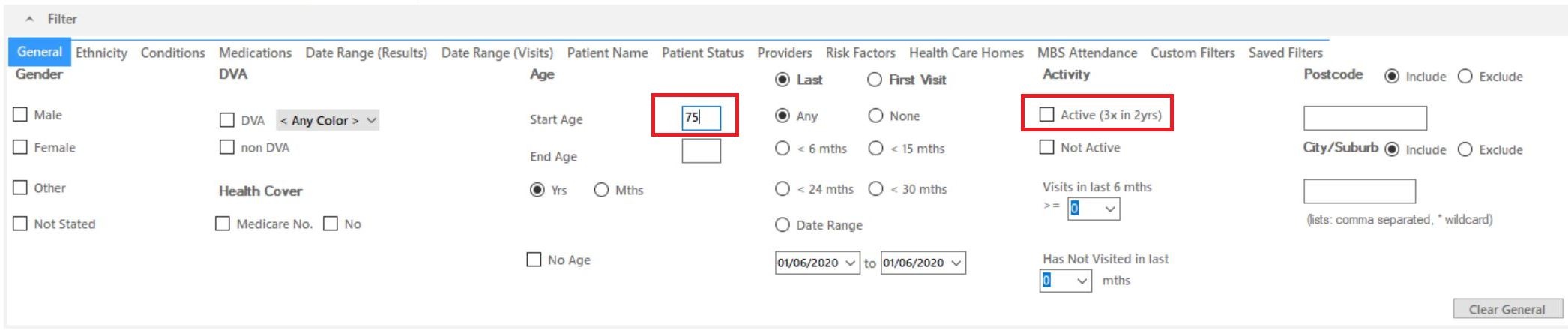Click the Postcode text field
This screenshot has width=1568, height=331.
tap(1365, 118)
